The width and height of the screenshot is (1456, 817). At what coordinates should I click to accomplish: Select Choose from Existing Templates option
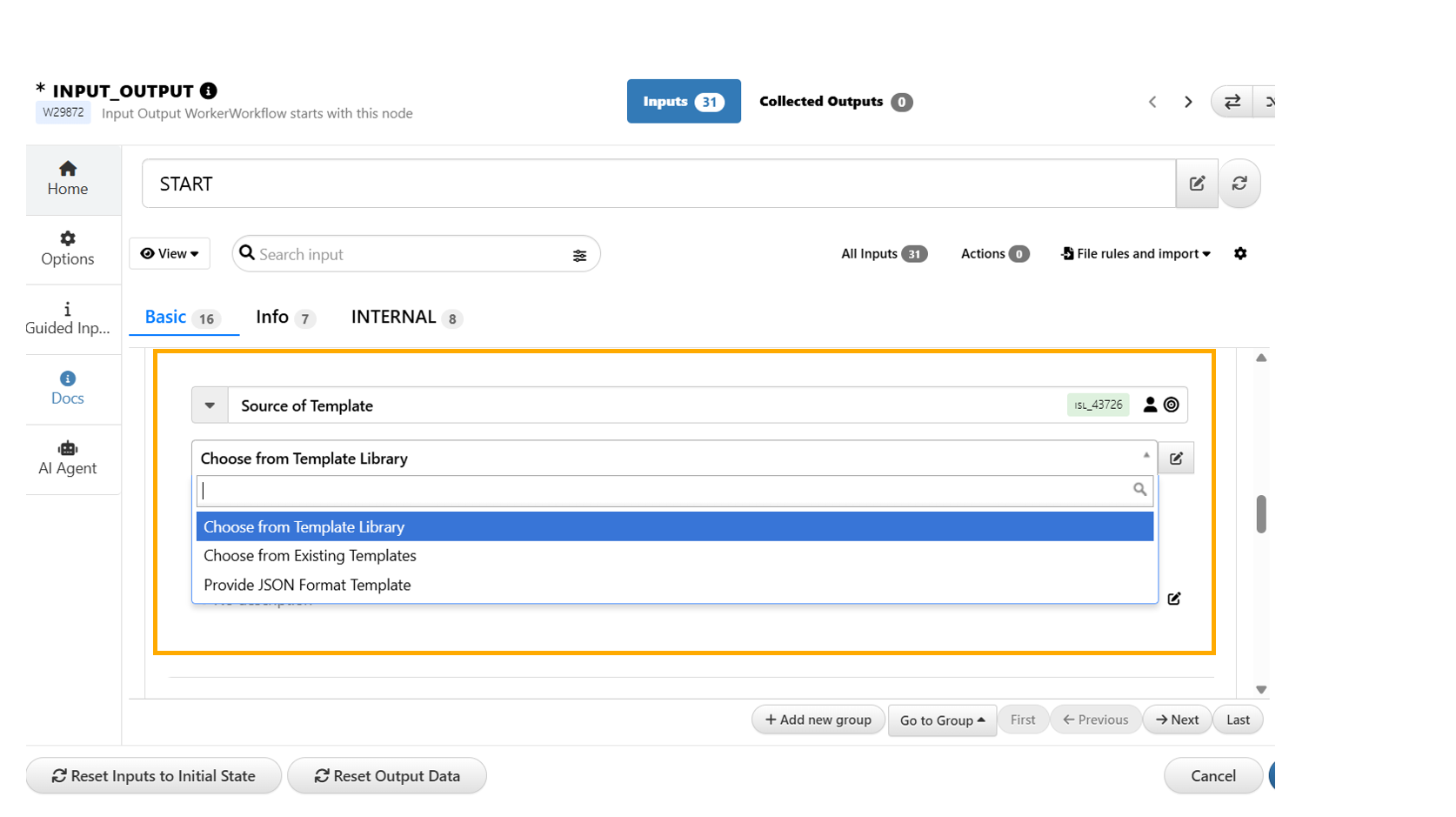click(310, 556)
